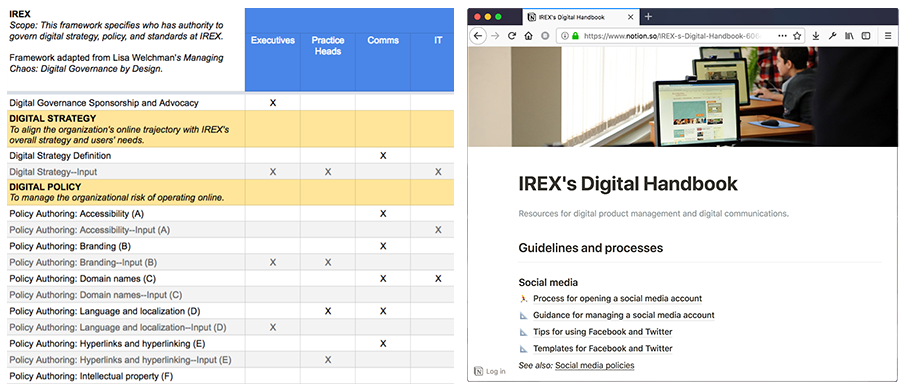The image size is (900, 384).
Task: Click the forward navigation arrow
Action: pos(495,36)
